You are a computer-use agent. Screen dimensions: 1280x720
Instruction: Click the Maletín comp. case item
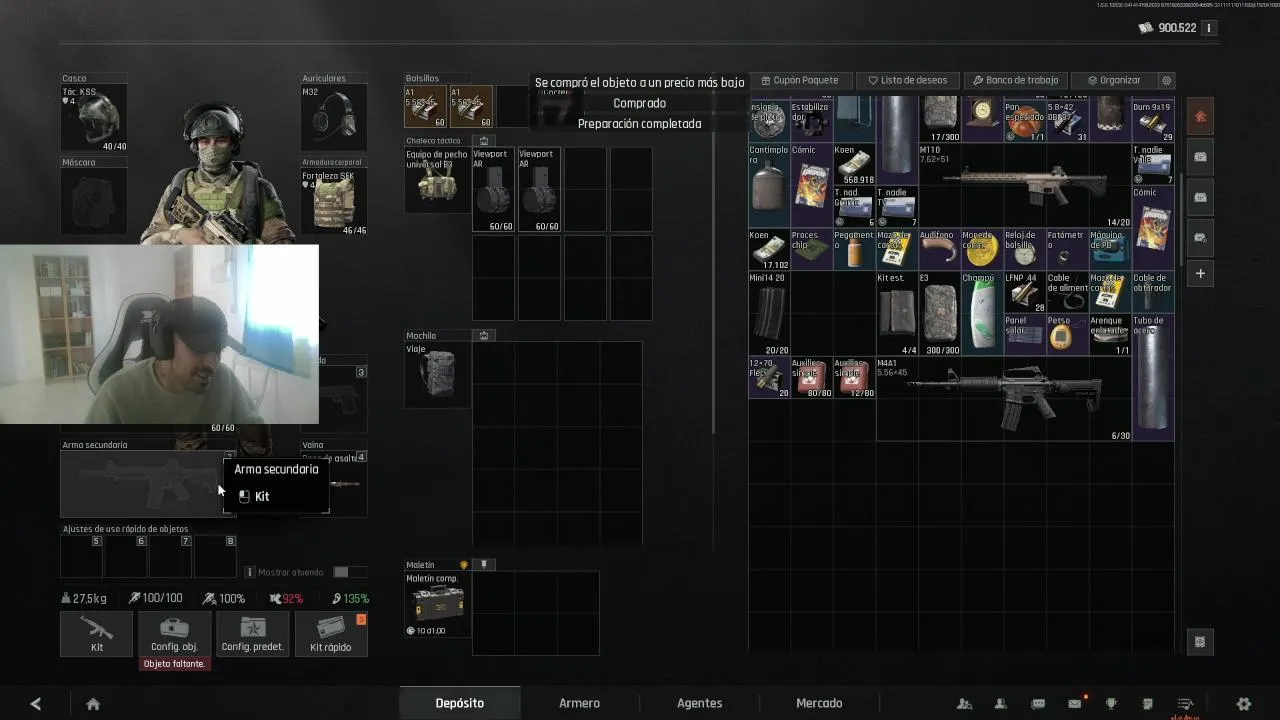click(x=437, y=604)
